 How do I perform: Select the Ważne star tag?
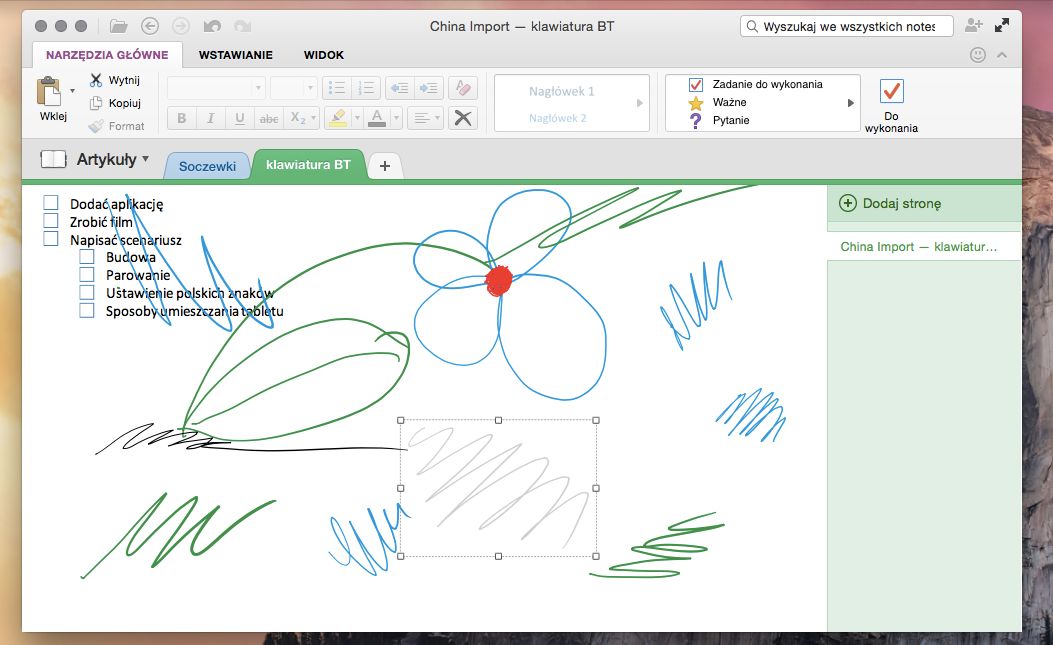[x=717, y=102]
